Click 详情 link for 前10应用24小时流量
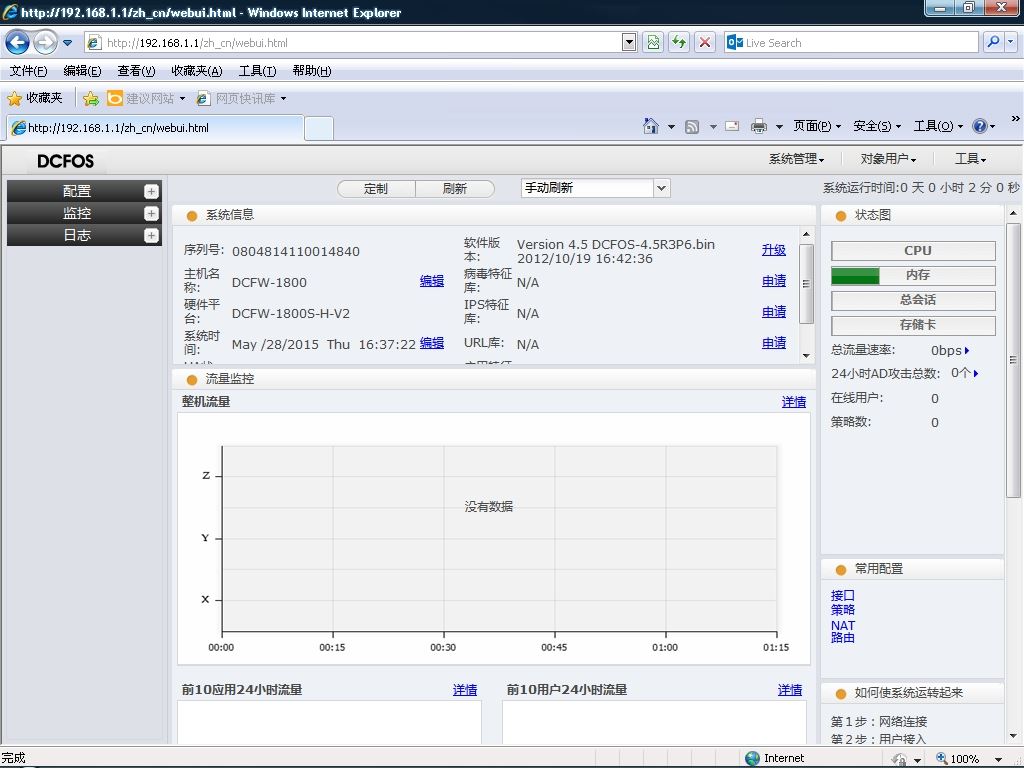 (465, 690)
